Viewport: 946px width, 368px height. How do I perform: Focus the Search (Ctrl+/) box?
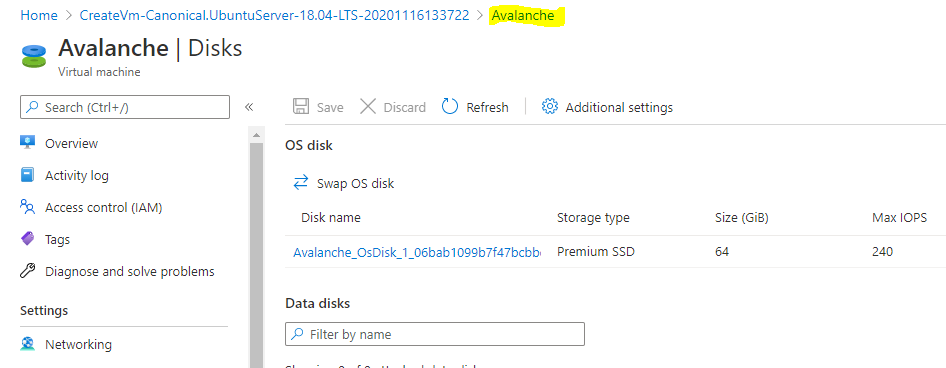click(x=125, y=107)
